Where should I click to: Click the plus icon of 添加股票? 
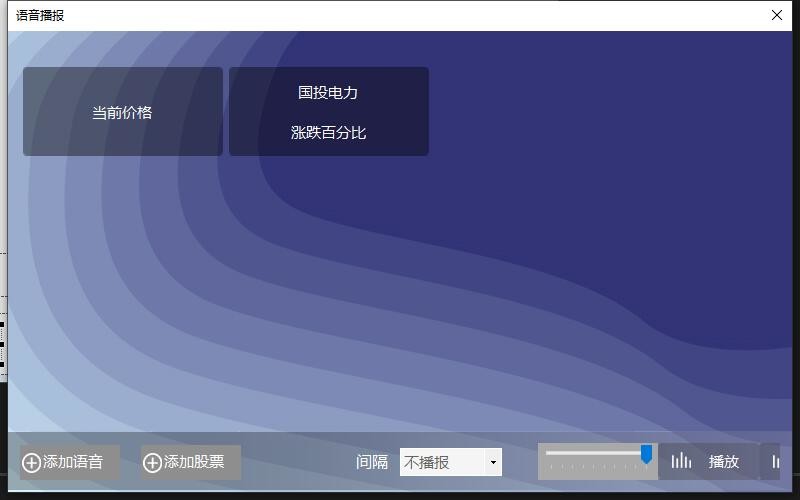[152, 463]
